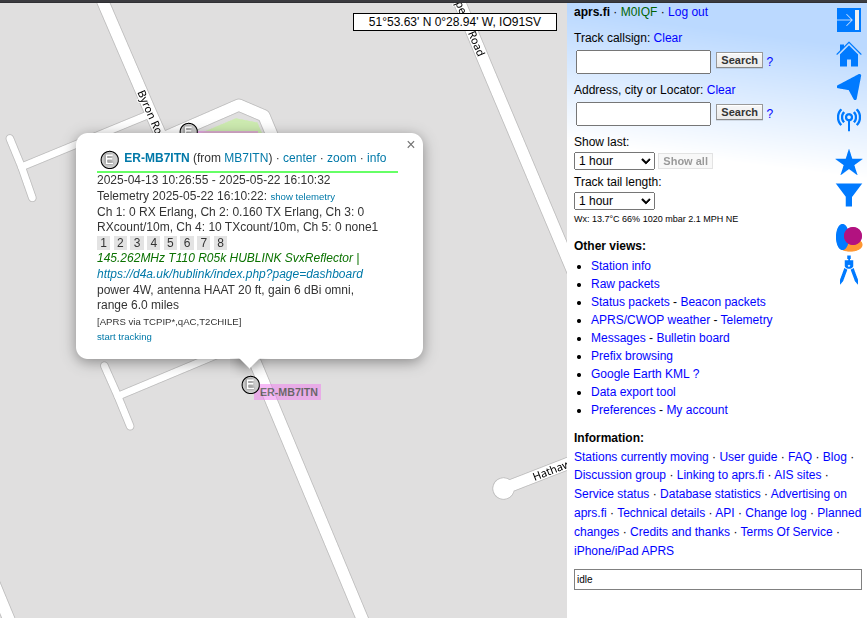Click the show telemetry link
The height and width of the screenshot is (618, 867).
[302, 197]
